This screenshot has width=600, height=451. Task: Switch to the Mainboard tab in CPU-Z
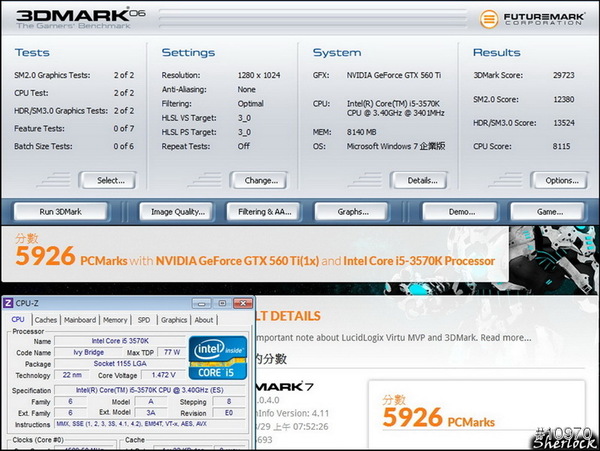click(80, 320)
